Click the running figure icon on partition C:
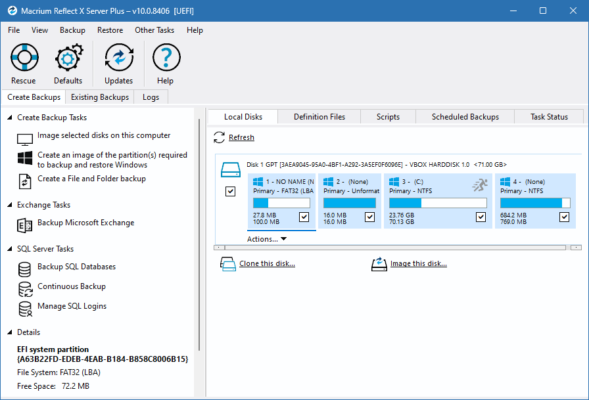589x400 pixels. point(480,185)
